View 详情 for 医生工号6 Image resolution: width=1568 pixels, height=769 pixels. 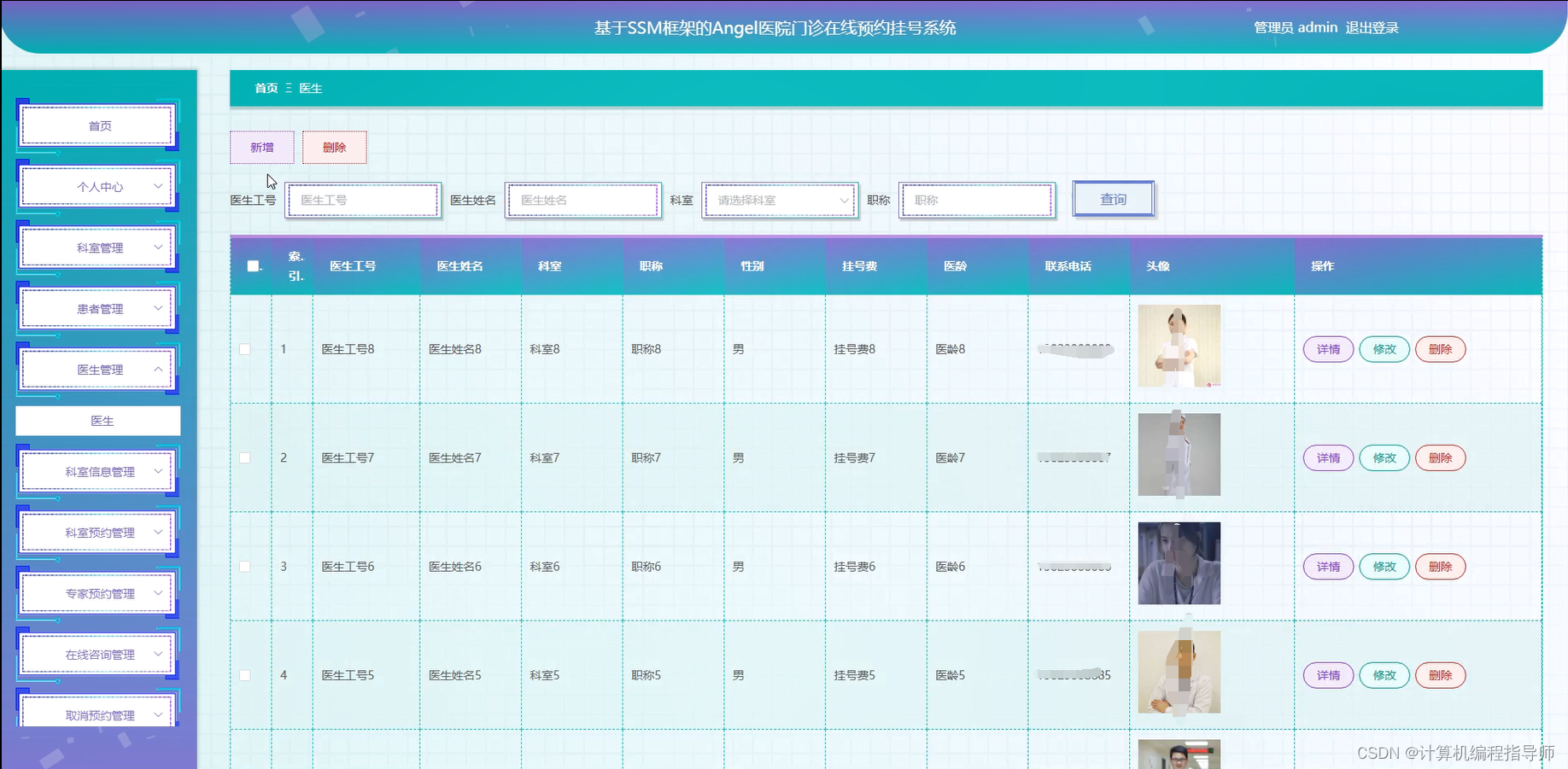click(1328, 567)
